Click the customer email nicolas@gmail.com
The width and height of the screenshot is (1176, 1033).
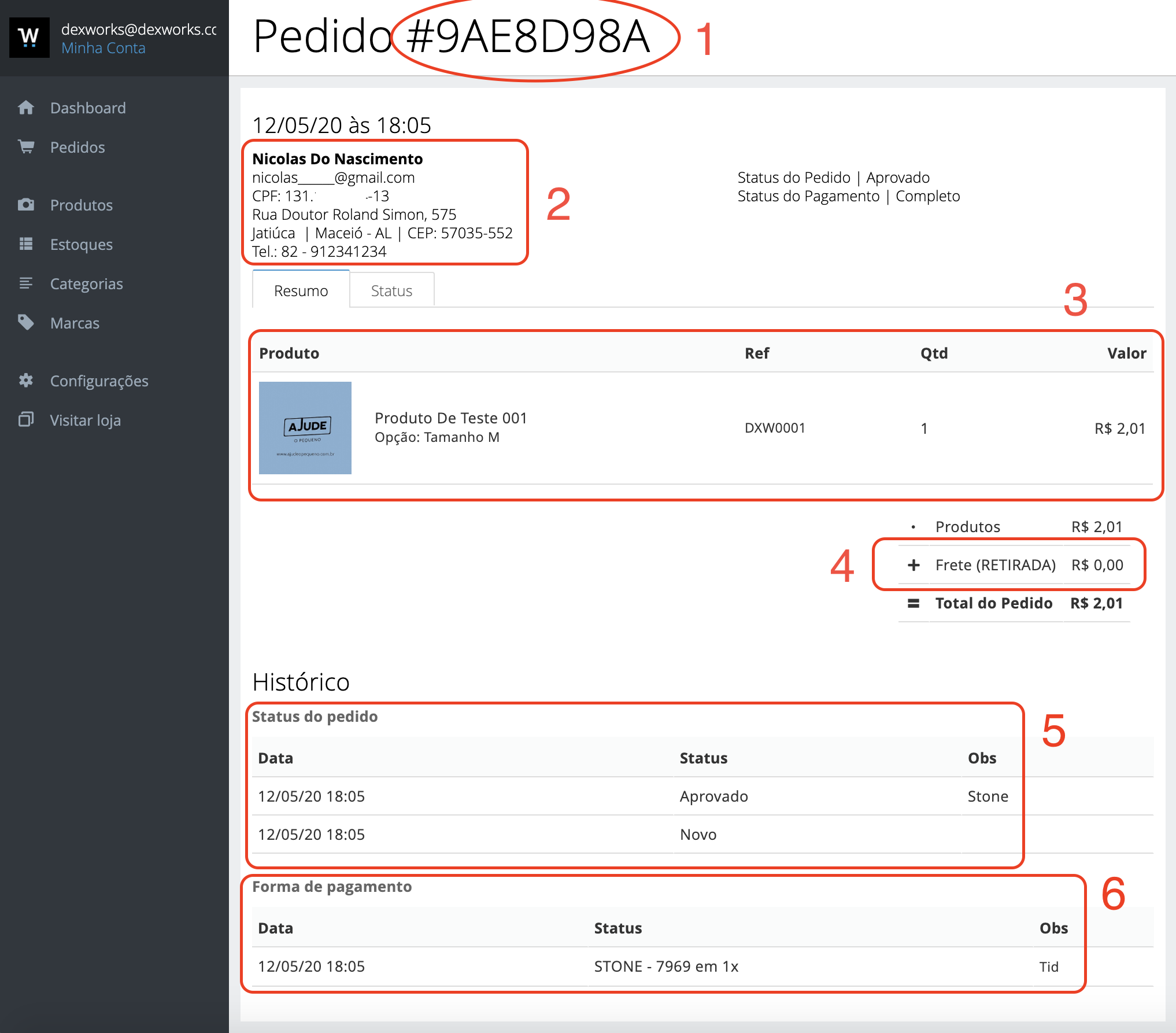click(x=333, y=178)
